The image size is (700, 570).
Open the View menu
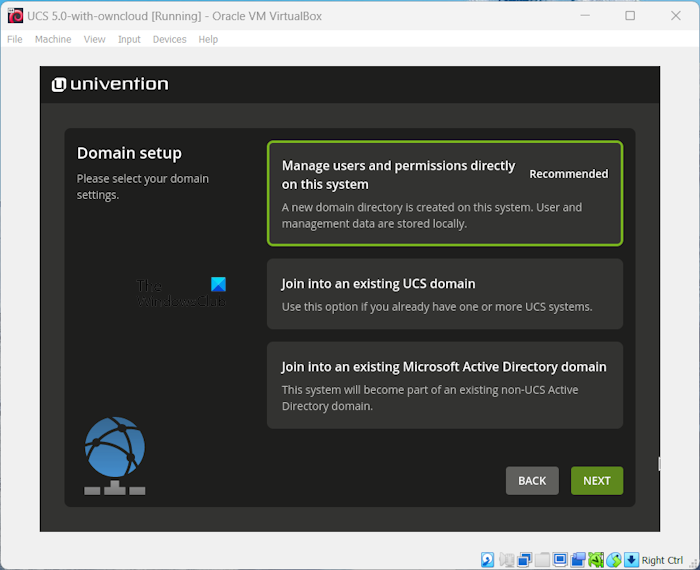[x=94, y=39]
